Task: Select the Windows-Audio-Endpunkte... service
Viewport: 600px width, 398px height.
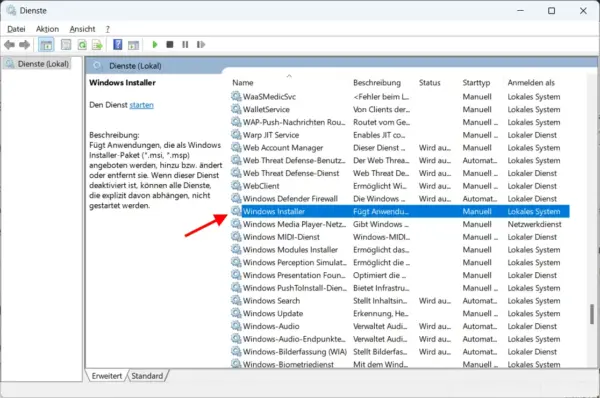Action: tap(400, 339)
